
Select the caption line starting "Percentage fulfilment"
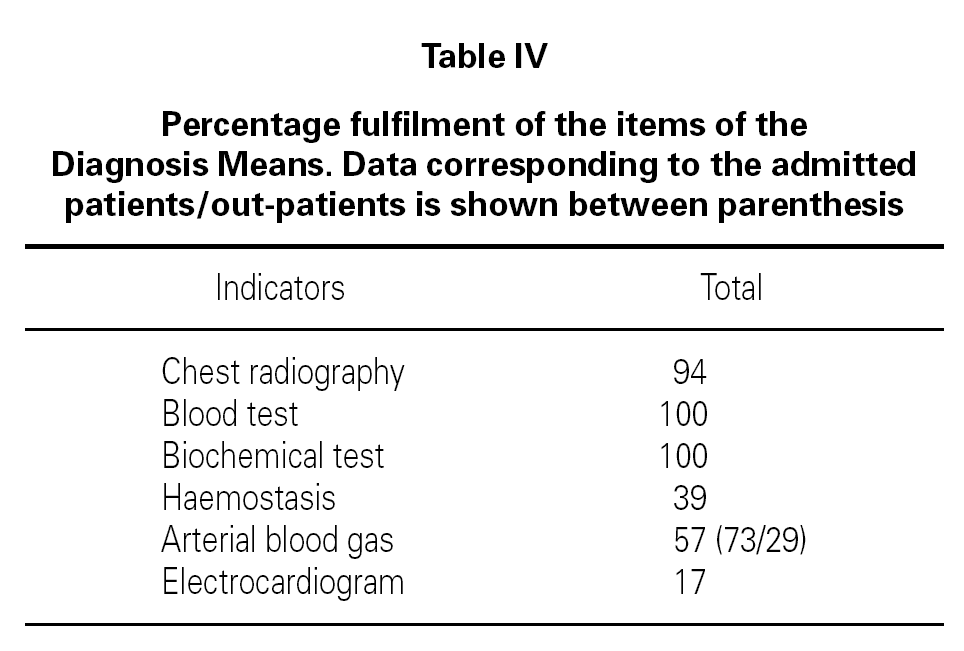[484, 126]
